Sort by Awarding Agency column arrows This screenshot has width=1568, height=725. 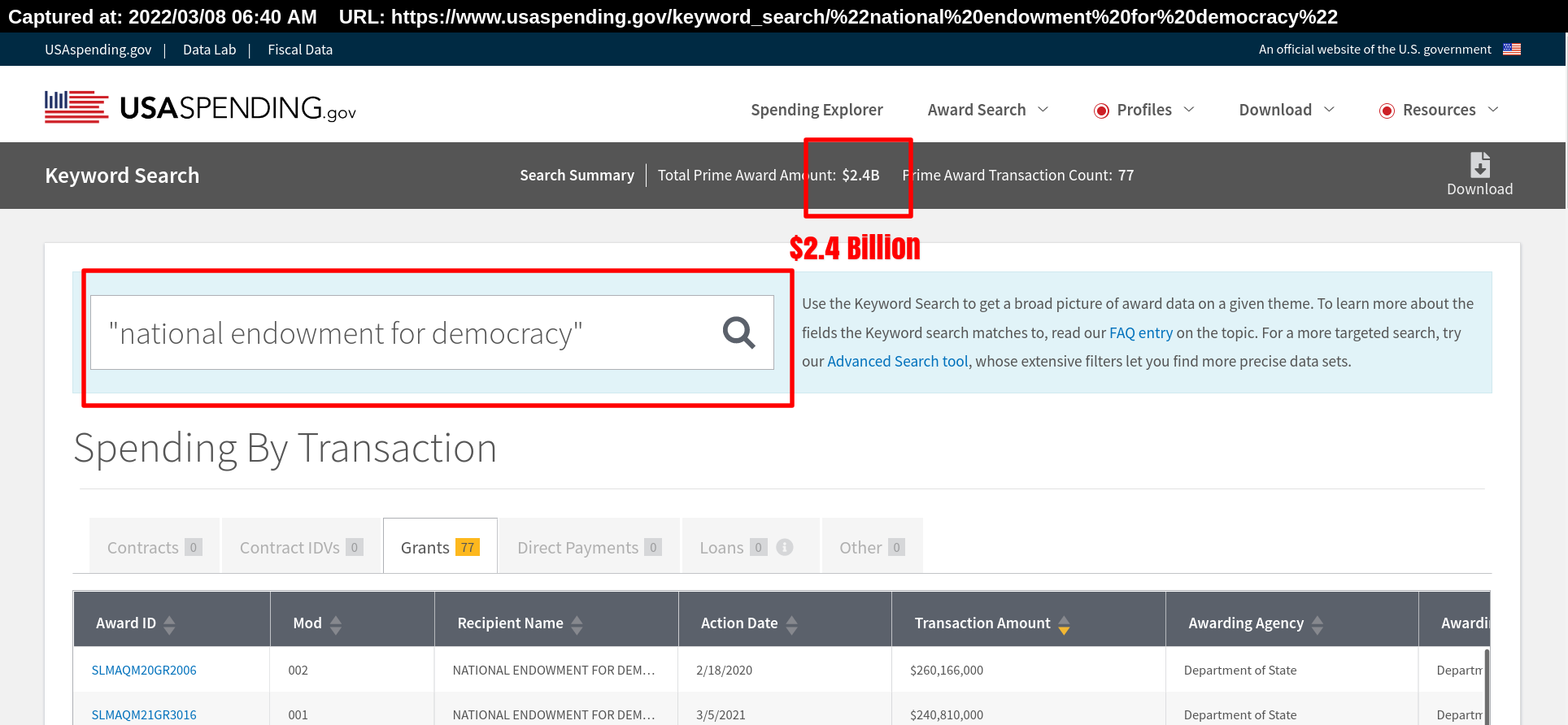1318,624
